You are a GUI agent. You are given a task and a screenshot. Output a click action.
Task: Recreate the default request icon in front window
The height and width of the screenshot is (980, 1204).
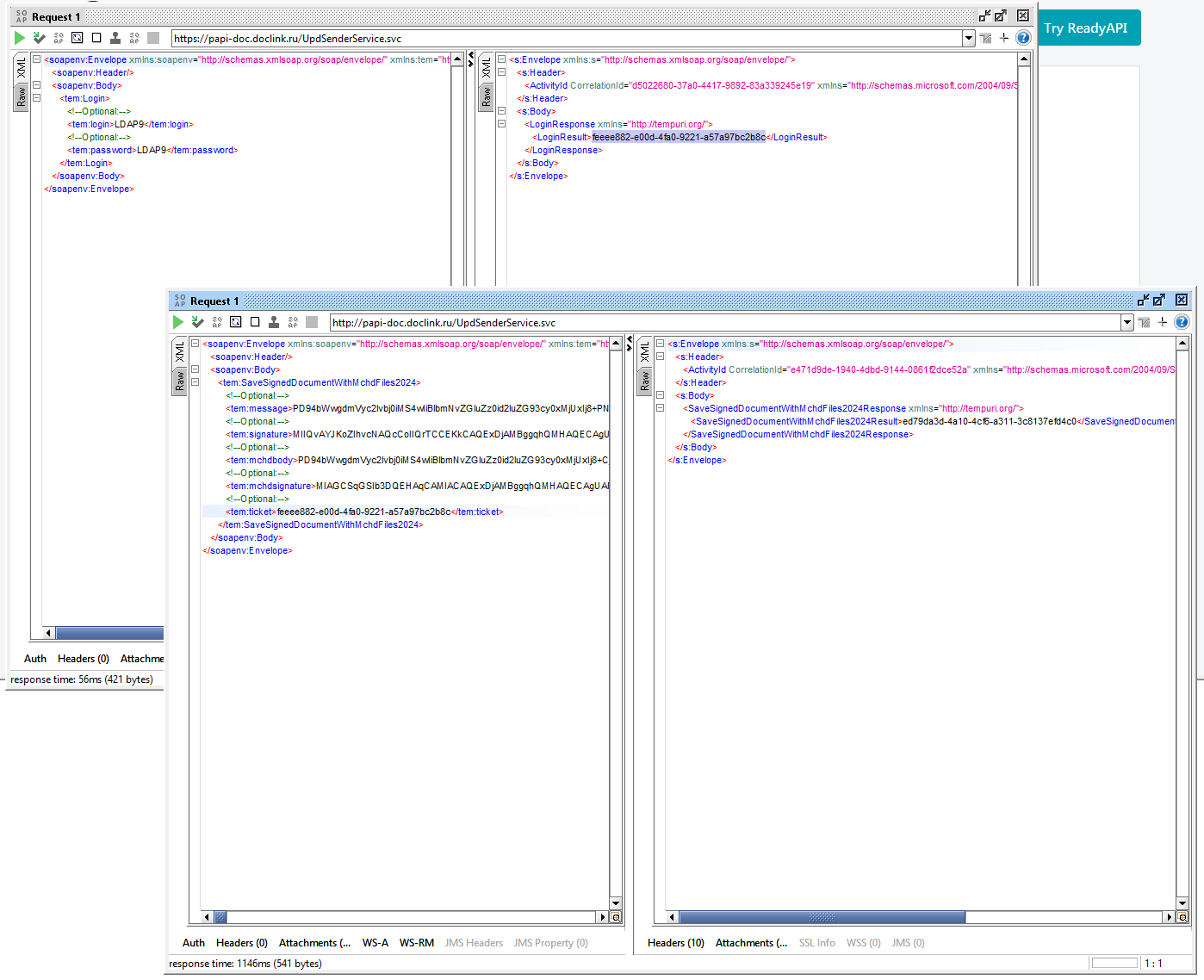coord(235,322)
